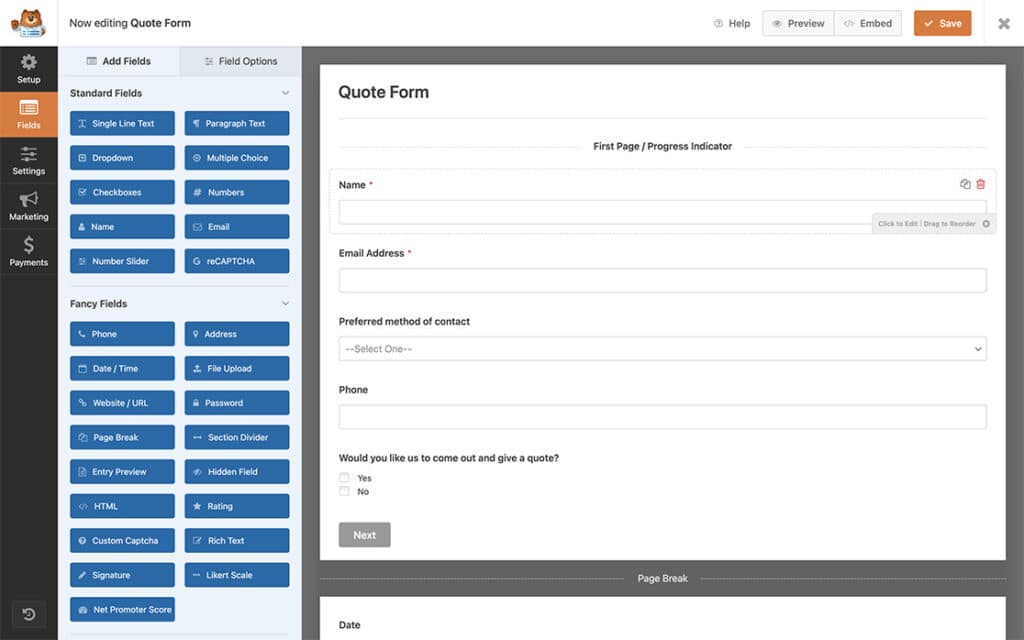
Task: Dismiss the Click to Edit tooltip
Action: (986, 223)
